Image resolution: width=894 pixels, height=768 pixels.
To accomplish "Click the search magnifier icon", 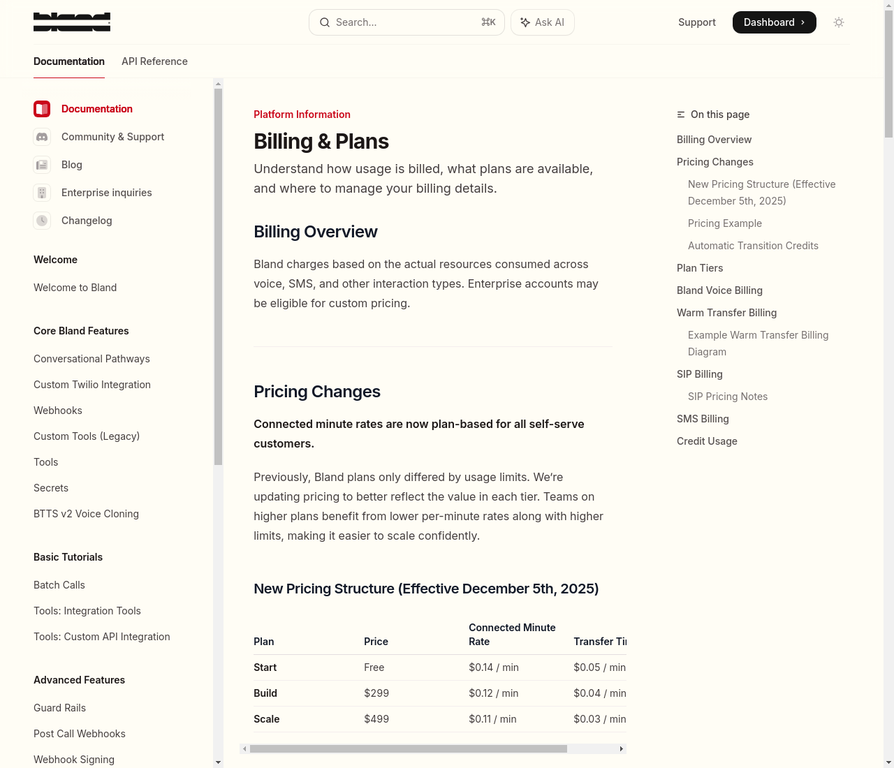I will point(325,22).
